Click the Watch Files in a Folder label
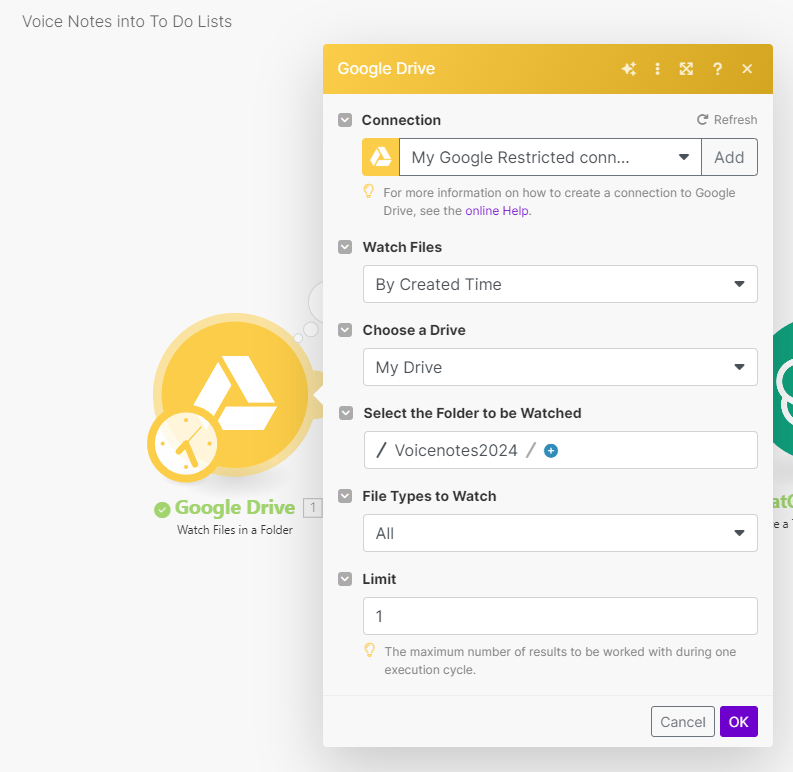Viewport: 793px width, 772px height. coord(235,530)
